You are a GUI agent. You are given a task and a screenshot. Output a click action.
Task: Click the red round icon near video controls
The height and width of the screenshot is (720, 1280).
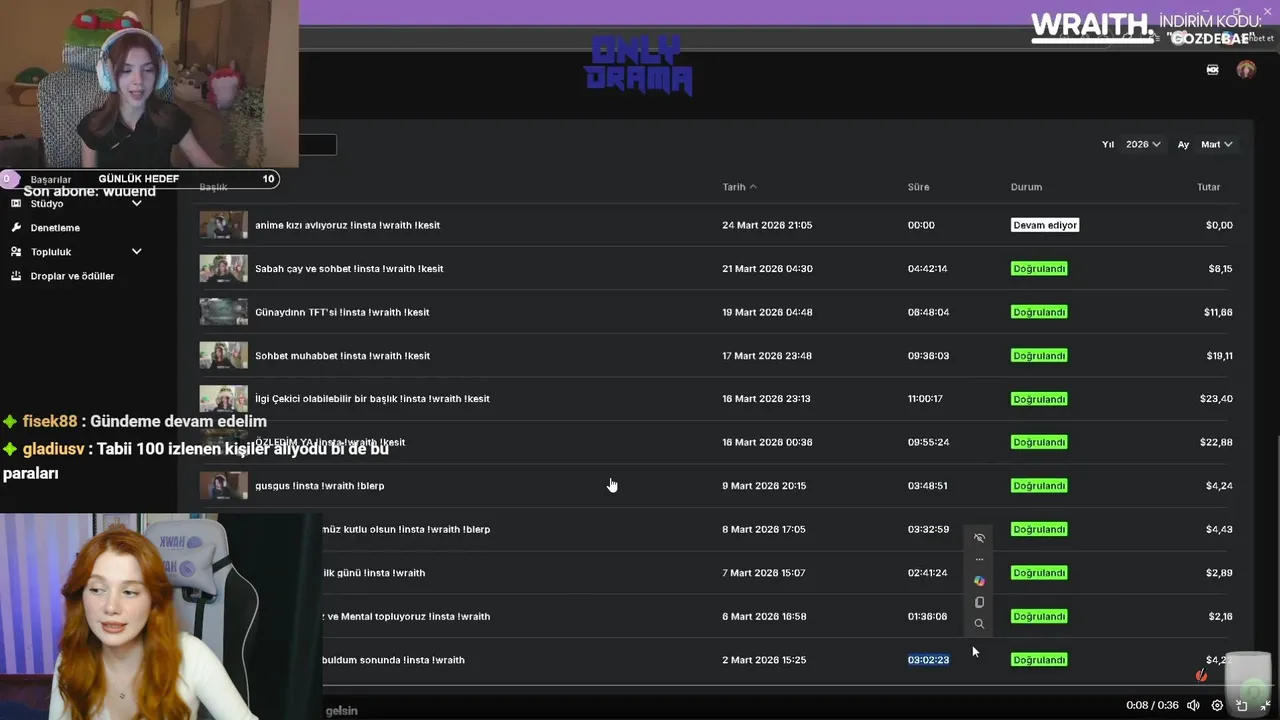point(1201,675)
